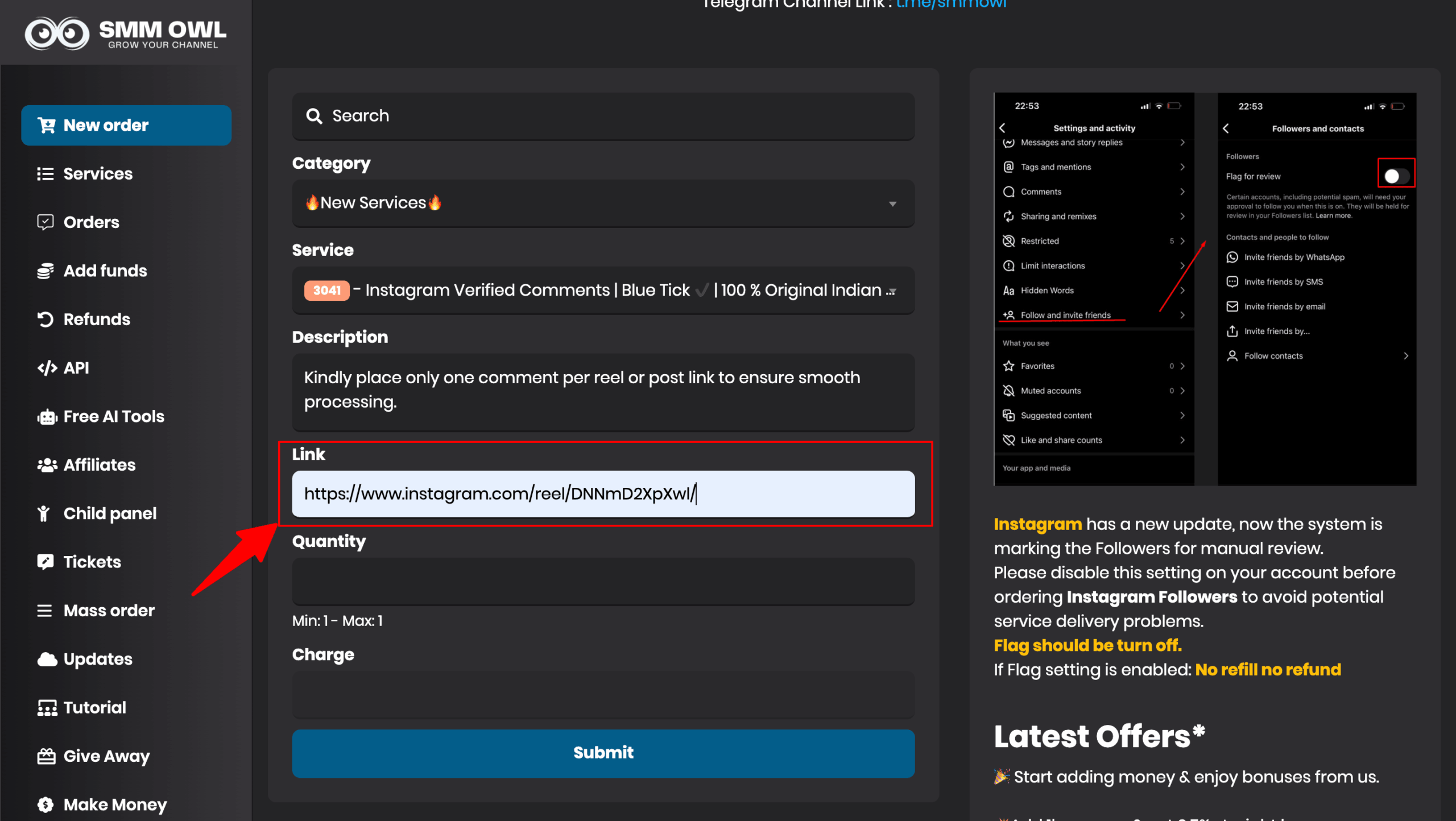Screen dimensions: 1456x821
Task: Expand the Category dropdown
Action: click(x=603, y=203)
